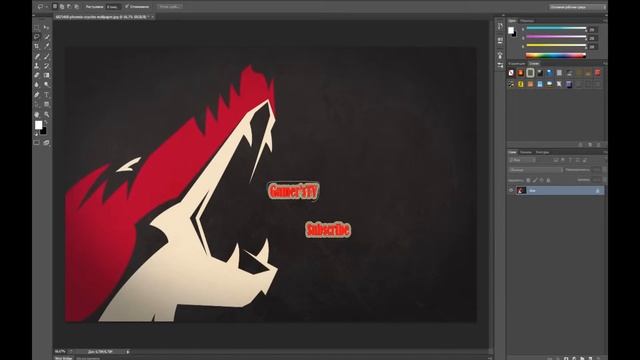Select the Eraser tool
This screenshot has width=640, height=360.
[37, 75]
